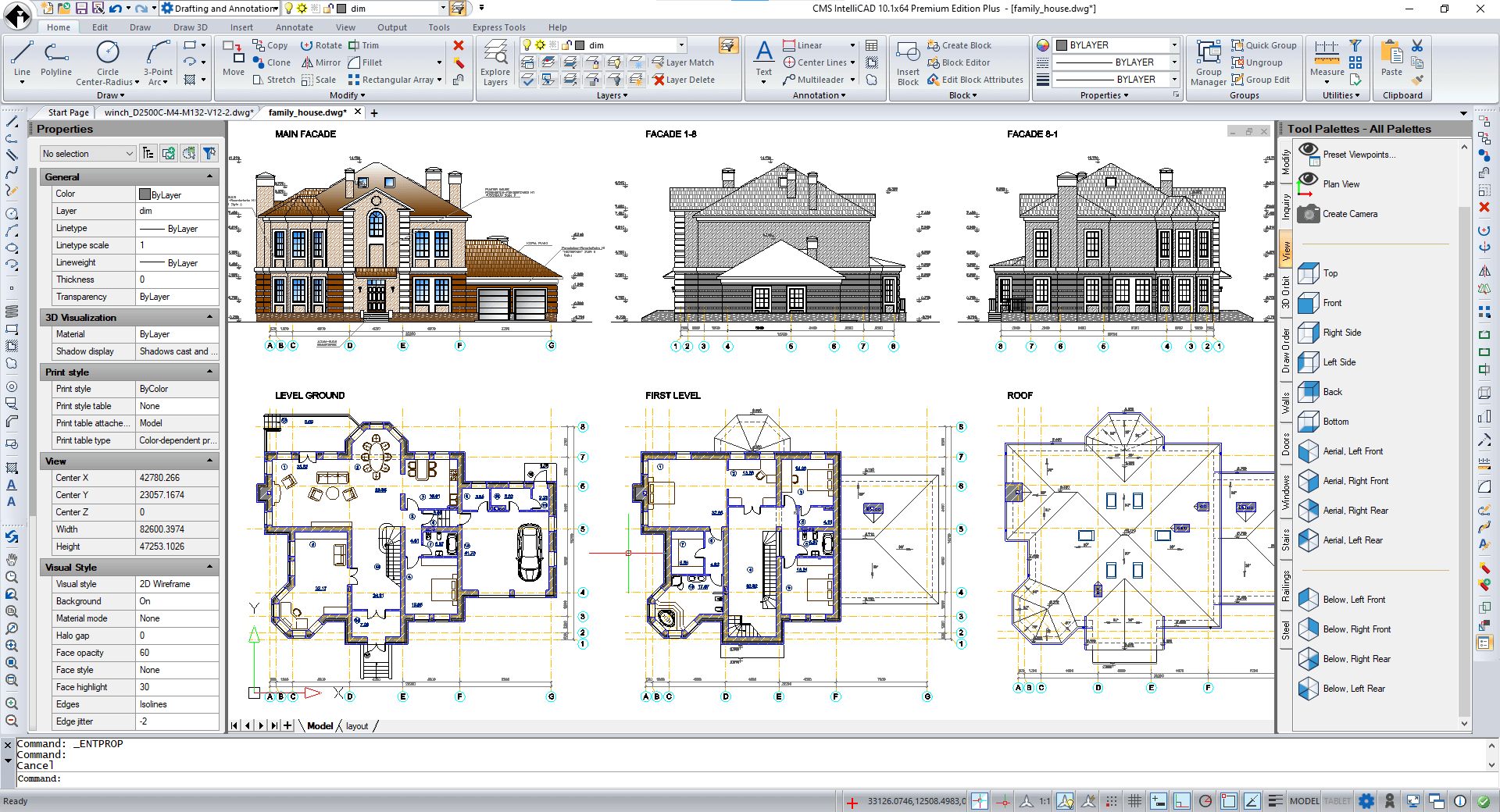Click the Paste clipboard icon

coord(1391,59)
